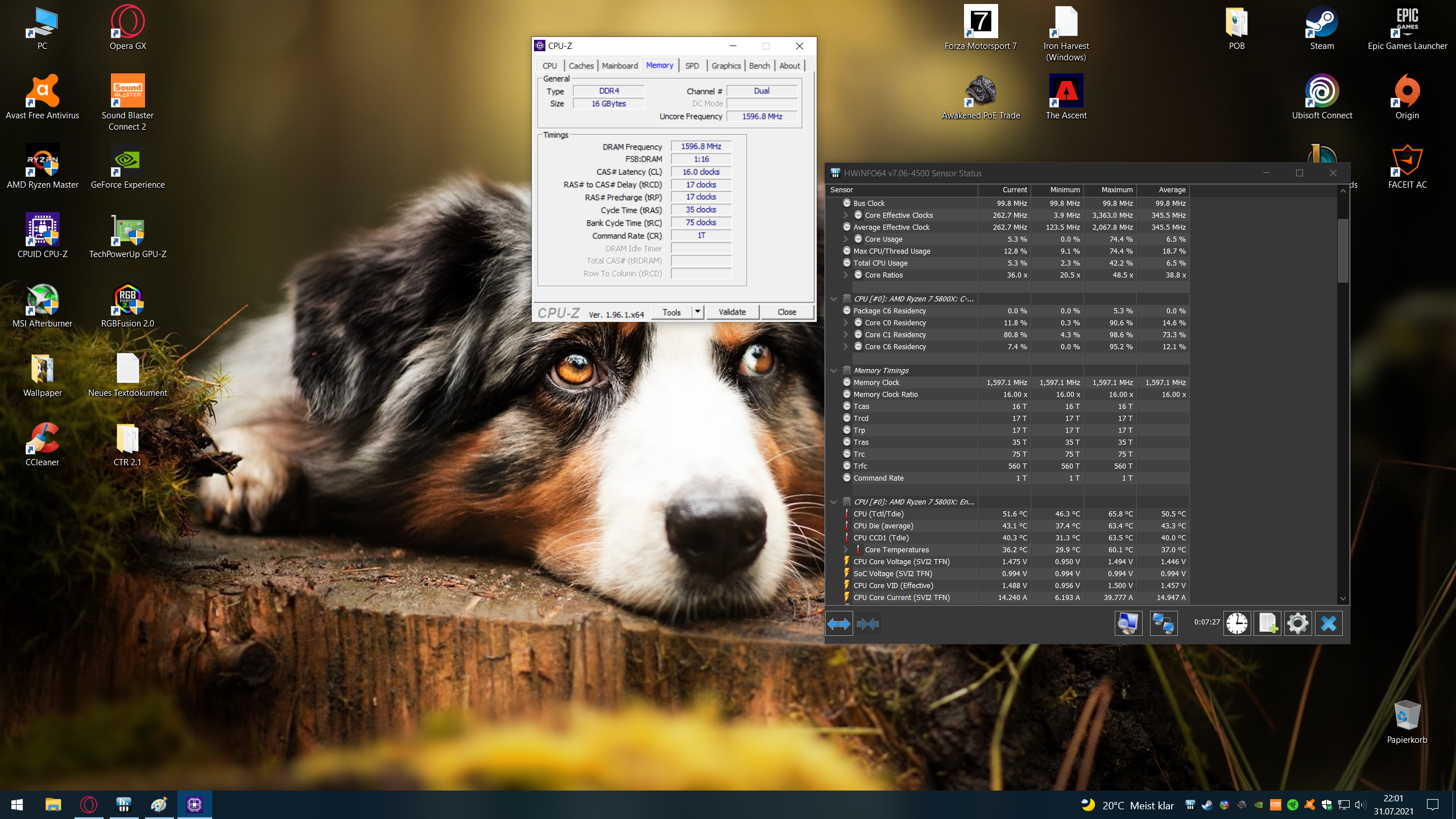Open the Bench tab in CPU-Z
This screenshot has height=819, width=1456.
pos(759,66)
